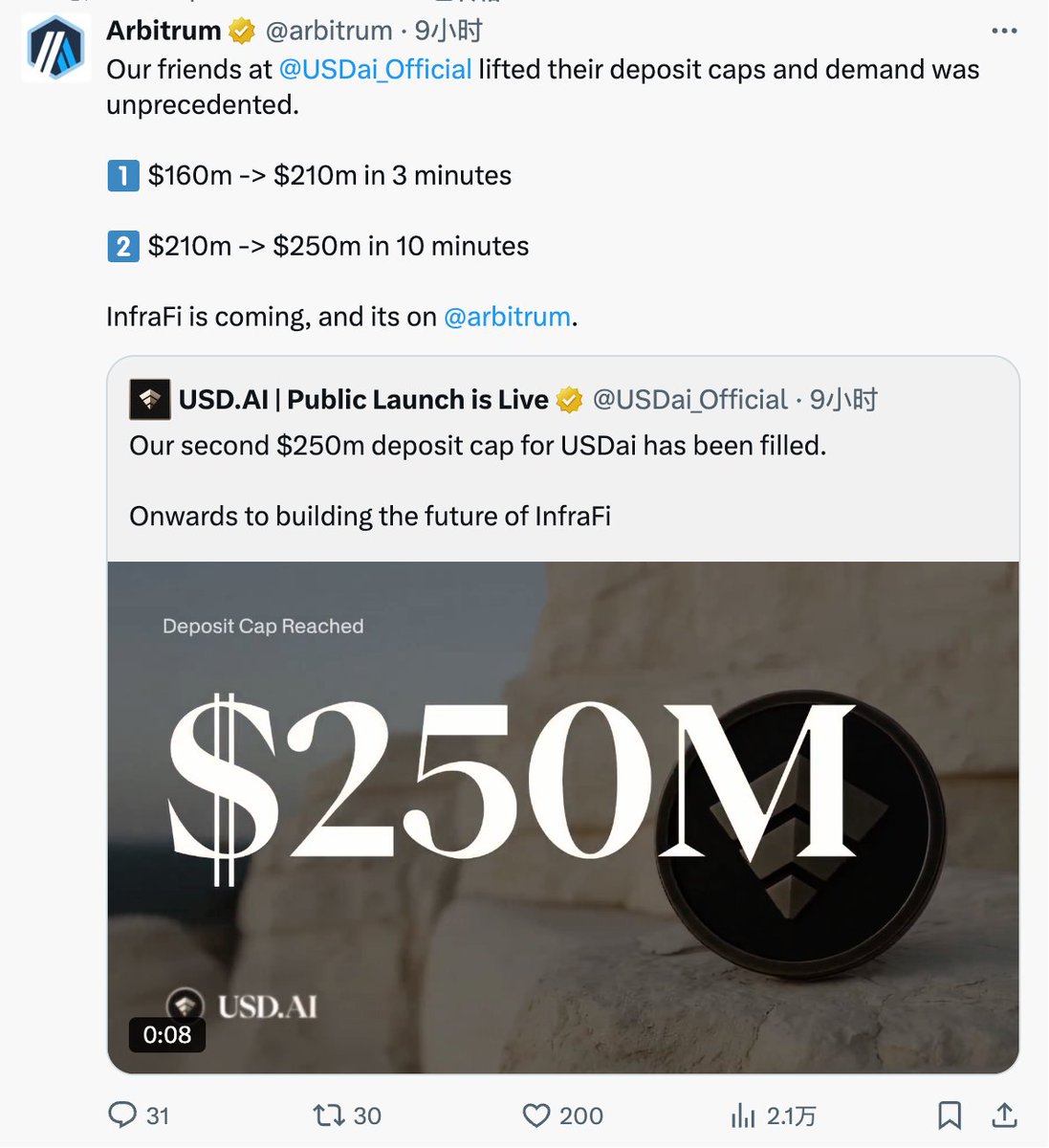Click the Arbitrum display name
Screen dimensions: 1049x1148
(164, 31)
